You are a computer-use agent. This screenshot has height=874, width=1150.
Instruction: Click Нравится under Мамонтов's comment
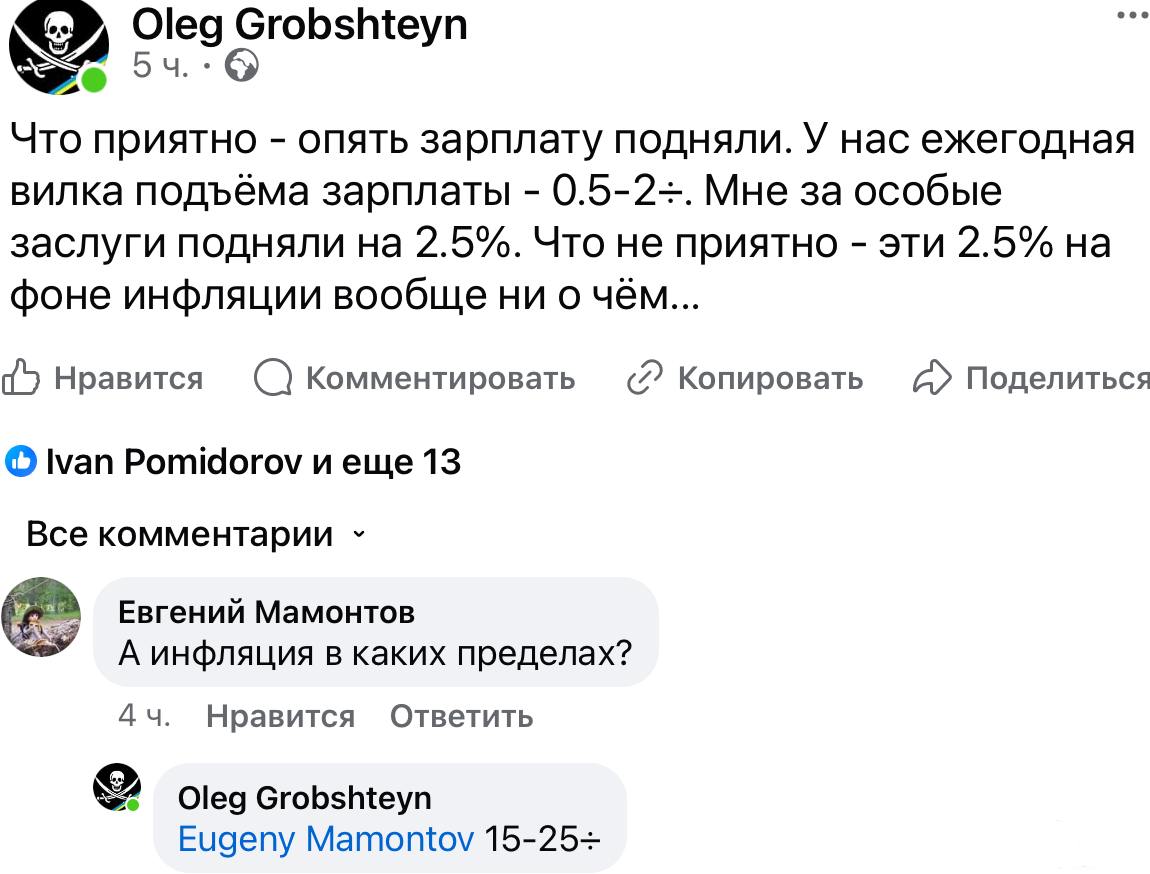pos(280,716)
